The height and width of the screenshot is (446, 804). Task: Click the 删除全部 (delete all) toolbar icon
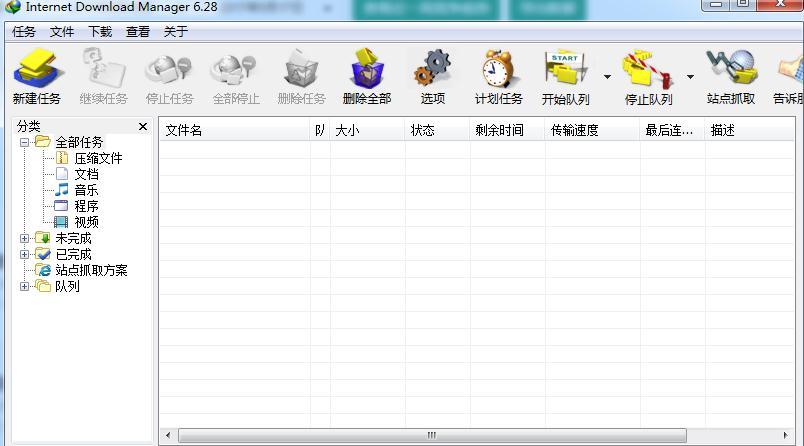pos(367,69)
